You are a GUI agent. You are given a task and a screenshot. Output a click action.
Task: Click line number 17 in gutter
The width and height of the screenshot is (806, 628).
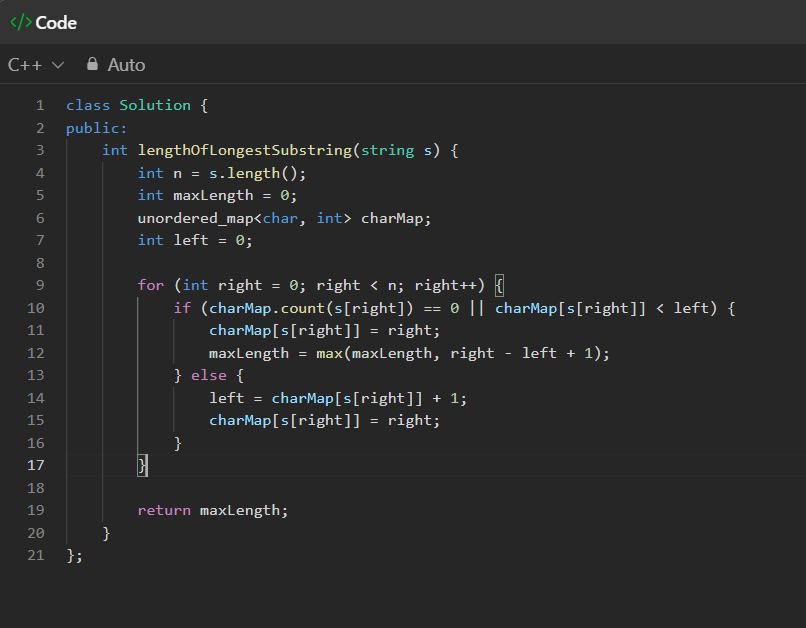(35, 465)
